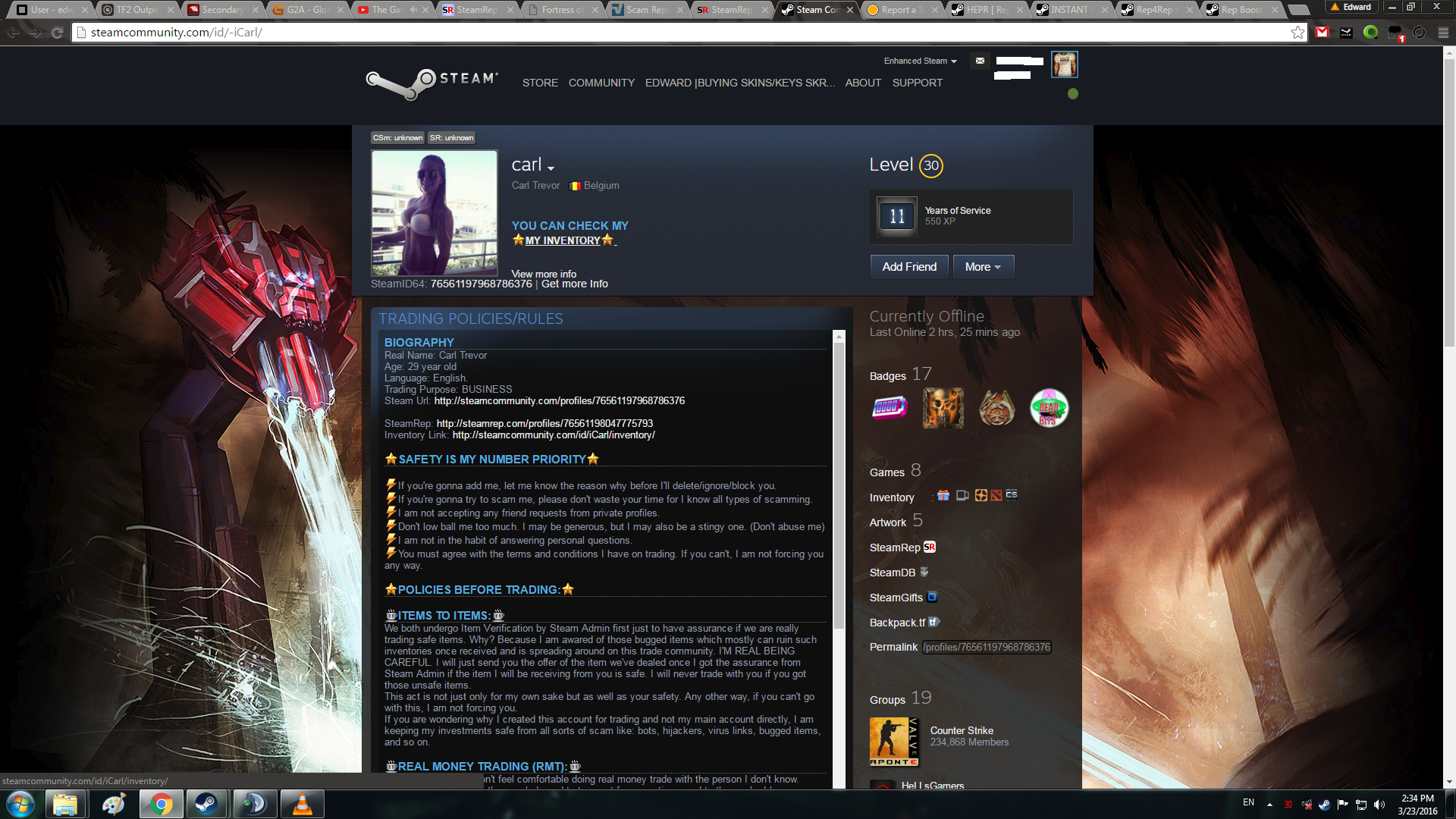This screenshot has height=819, width=1456.
Task: Open the STORE menu
Action: click(540, 83)
